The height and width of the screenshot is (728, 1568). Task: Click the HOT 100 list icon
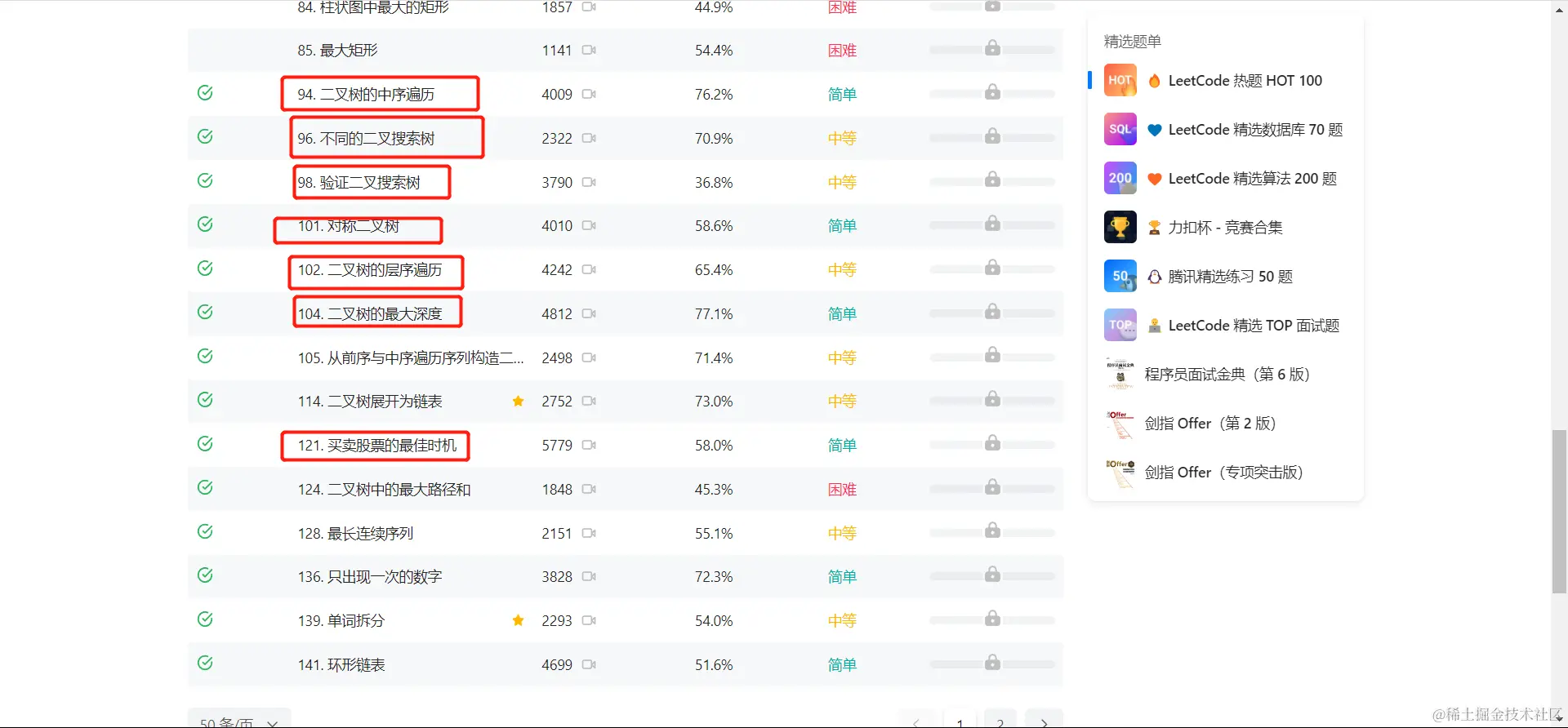[x=1120, y=80]
